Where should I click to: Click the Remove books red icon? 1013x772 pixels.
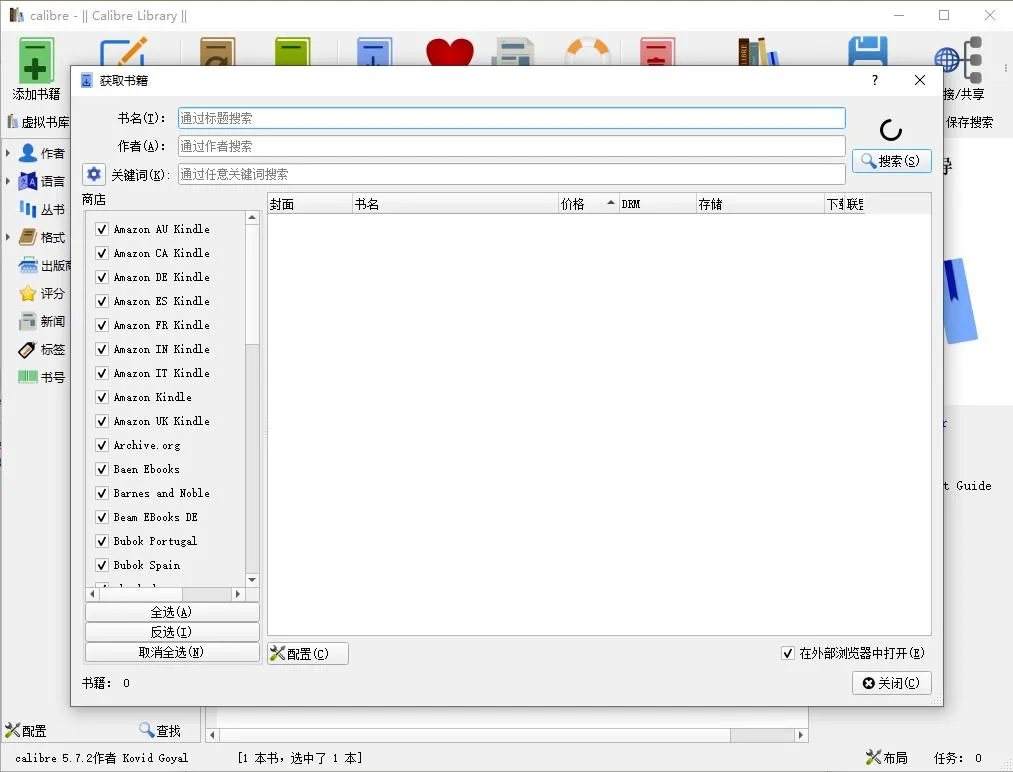[657, 52]
